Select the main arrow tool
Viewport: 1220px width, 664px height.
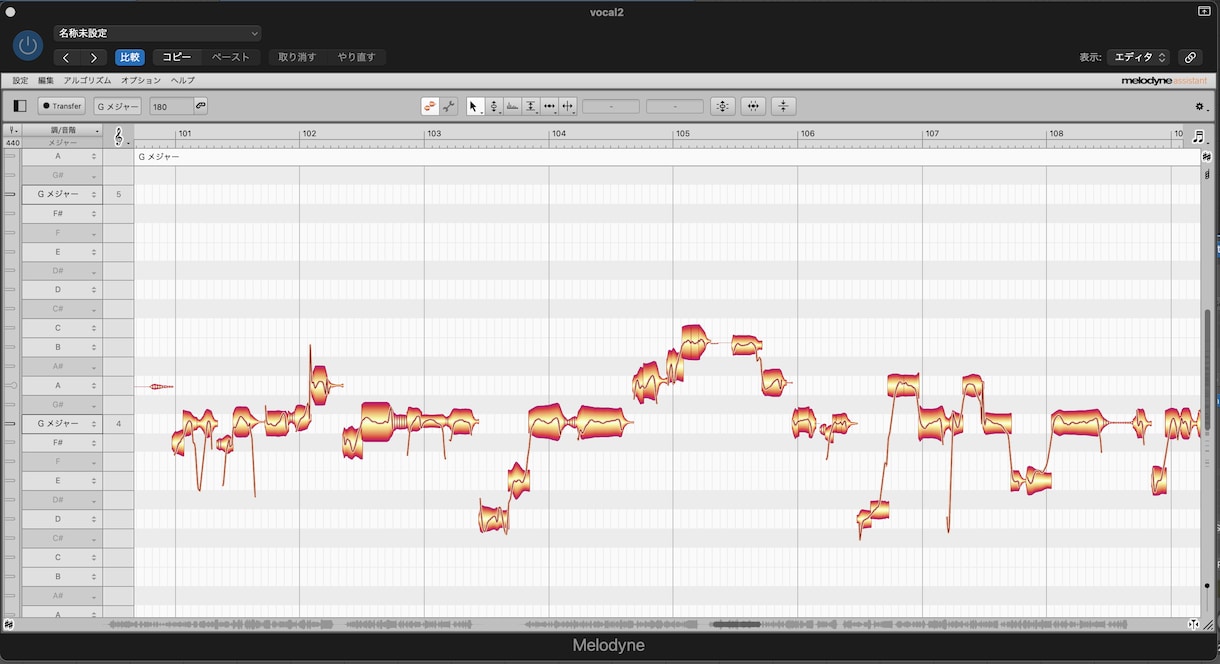coord(475,105)
